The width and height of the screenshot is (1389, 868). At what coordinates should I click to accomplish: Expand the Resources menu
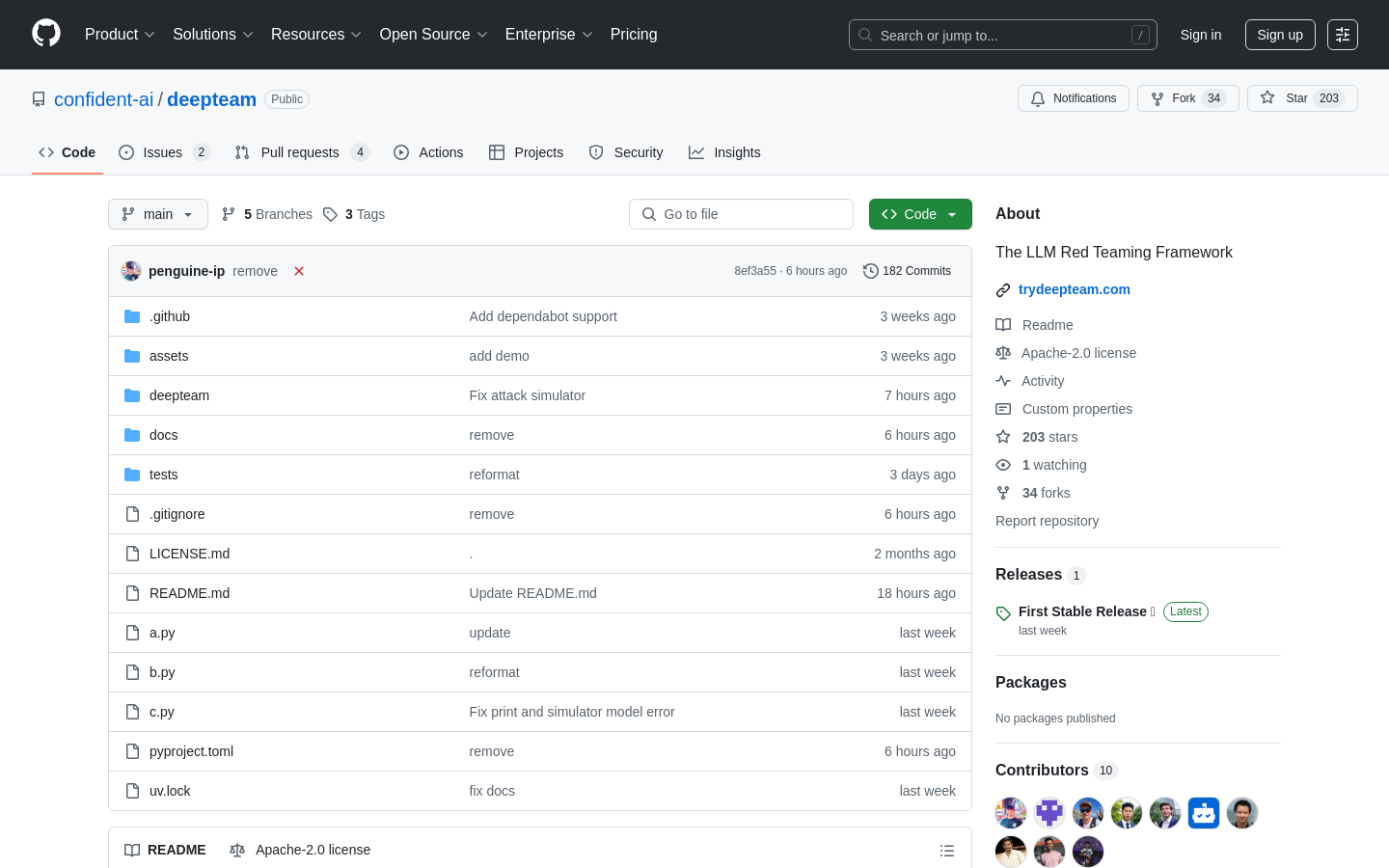coord(316,35)
